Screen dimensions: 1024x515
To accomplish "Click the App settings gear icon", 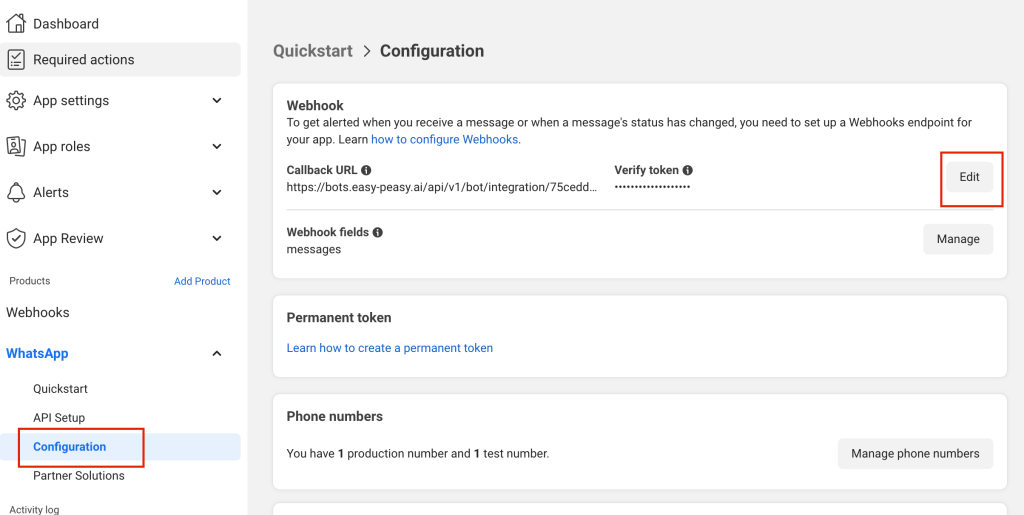I will [16, 100].
